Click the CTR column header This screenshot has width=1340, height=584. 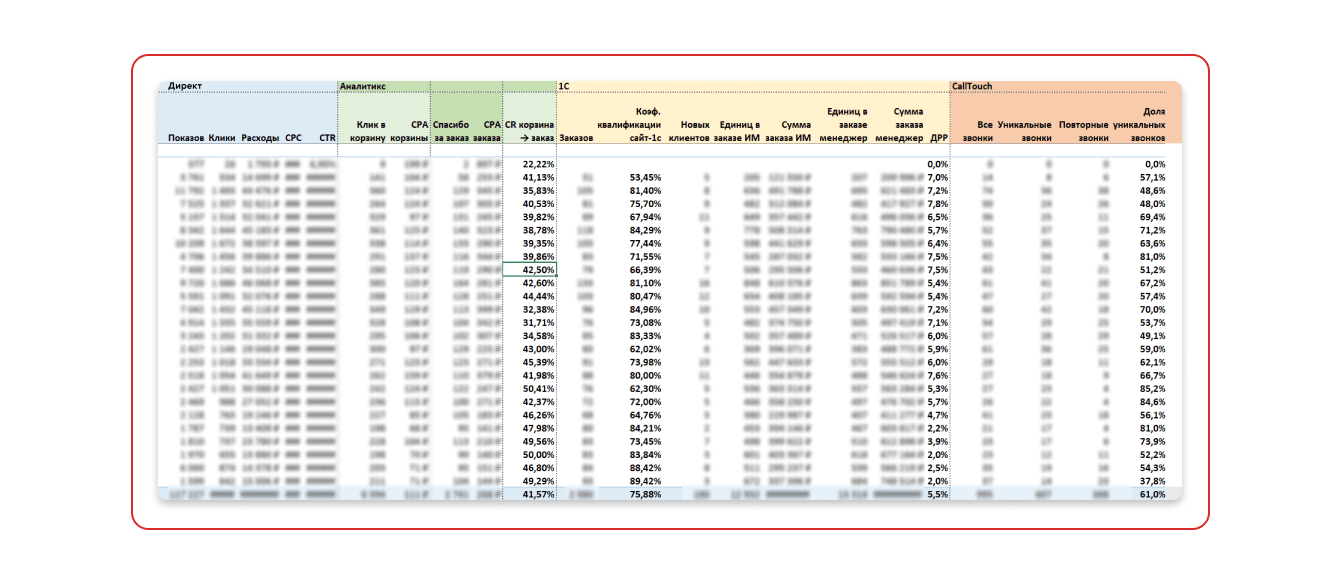point(327,138)
